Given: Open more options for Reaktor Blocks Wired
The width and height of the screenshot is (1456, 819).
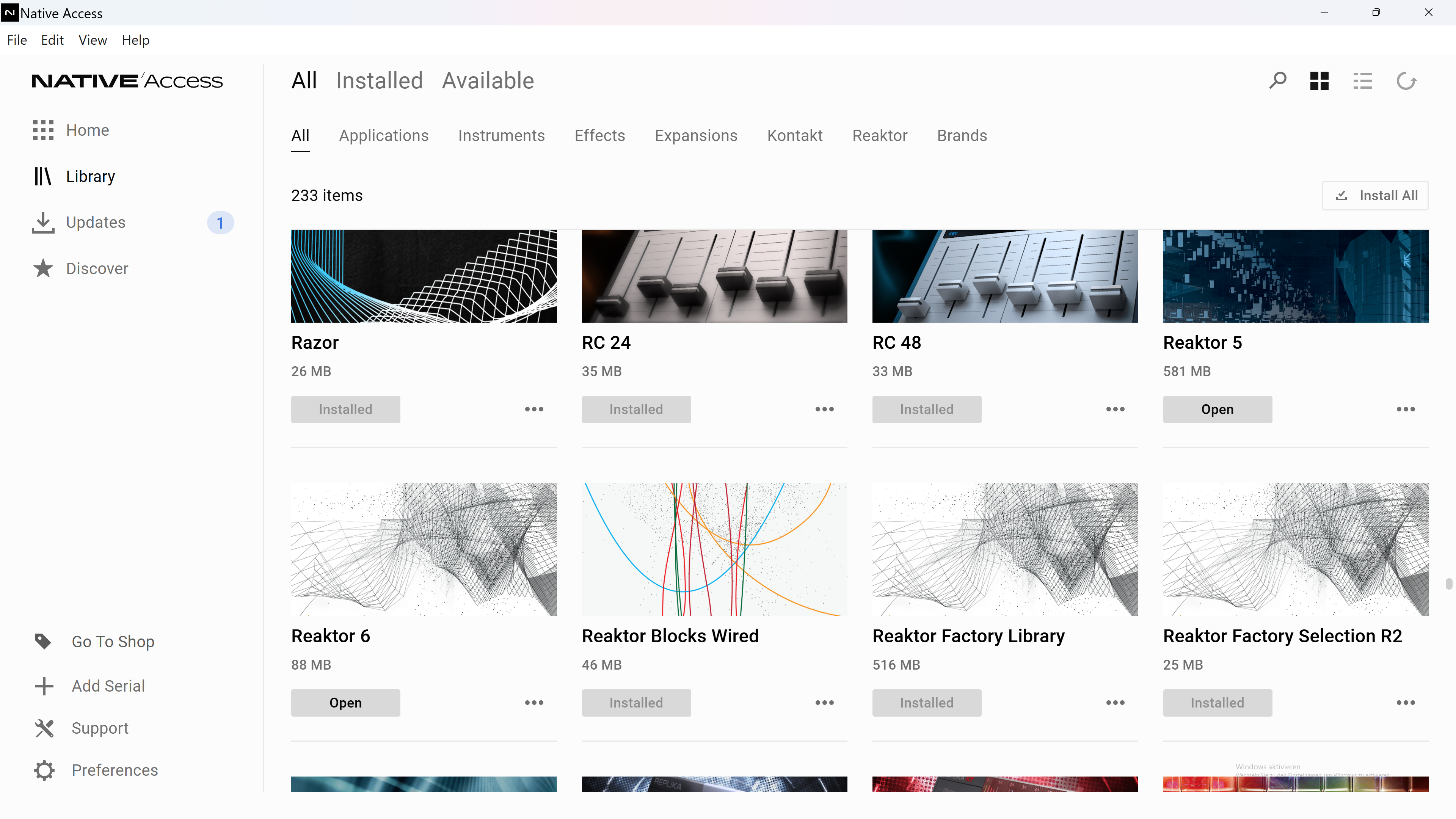Looking at the screenshot, I should [825, 703].
